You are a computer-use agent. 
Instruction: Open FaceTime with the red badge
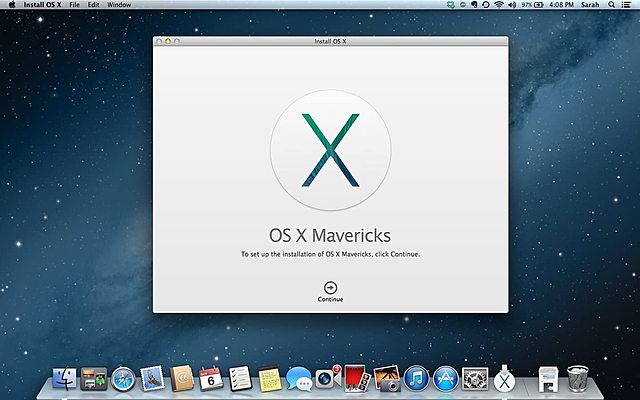point(328,378)
